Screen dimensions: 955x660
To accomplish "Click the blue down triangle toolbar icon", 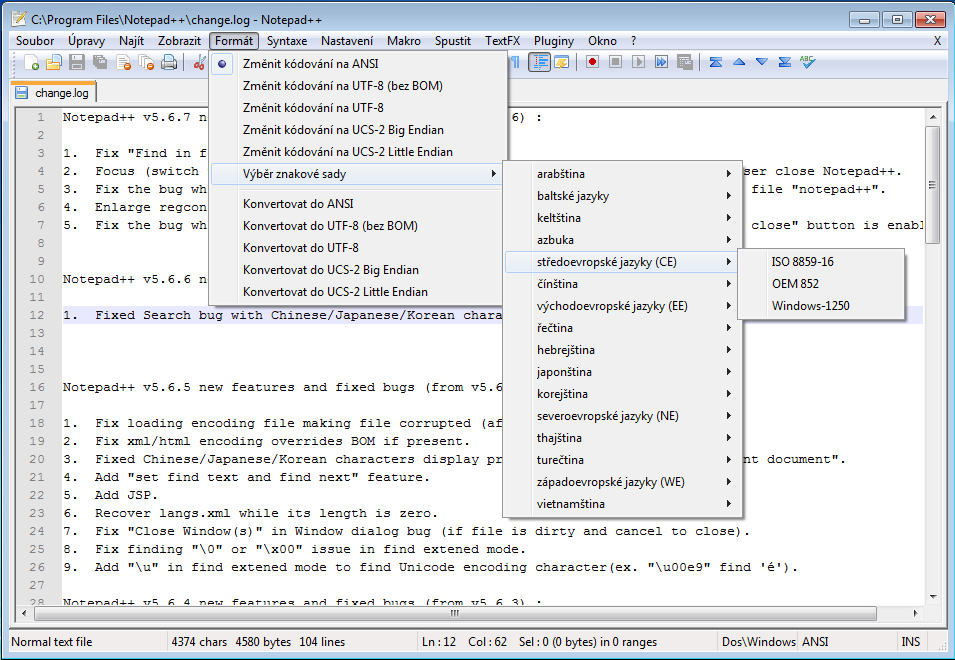I will coord(762,62).
